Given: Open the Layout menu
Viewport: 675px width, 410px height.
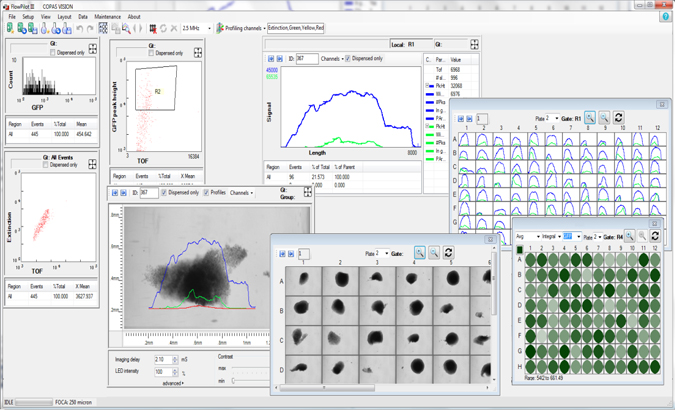Looking at the screenshot, I should click(x=64, y=17).
